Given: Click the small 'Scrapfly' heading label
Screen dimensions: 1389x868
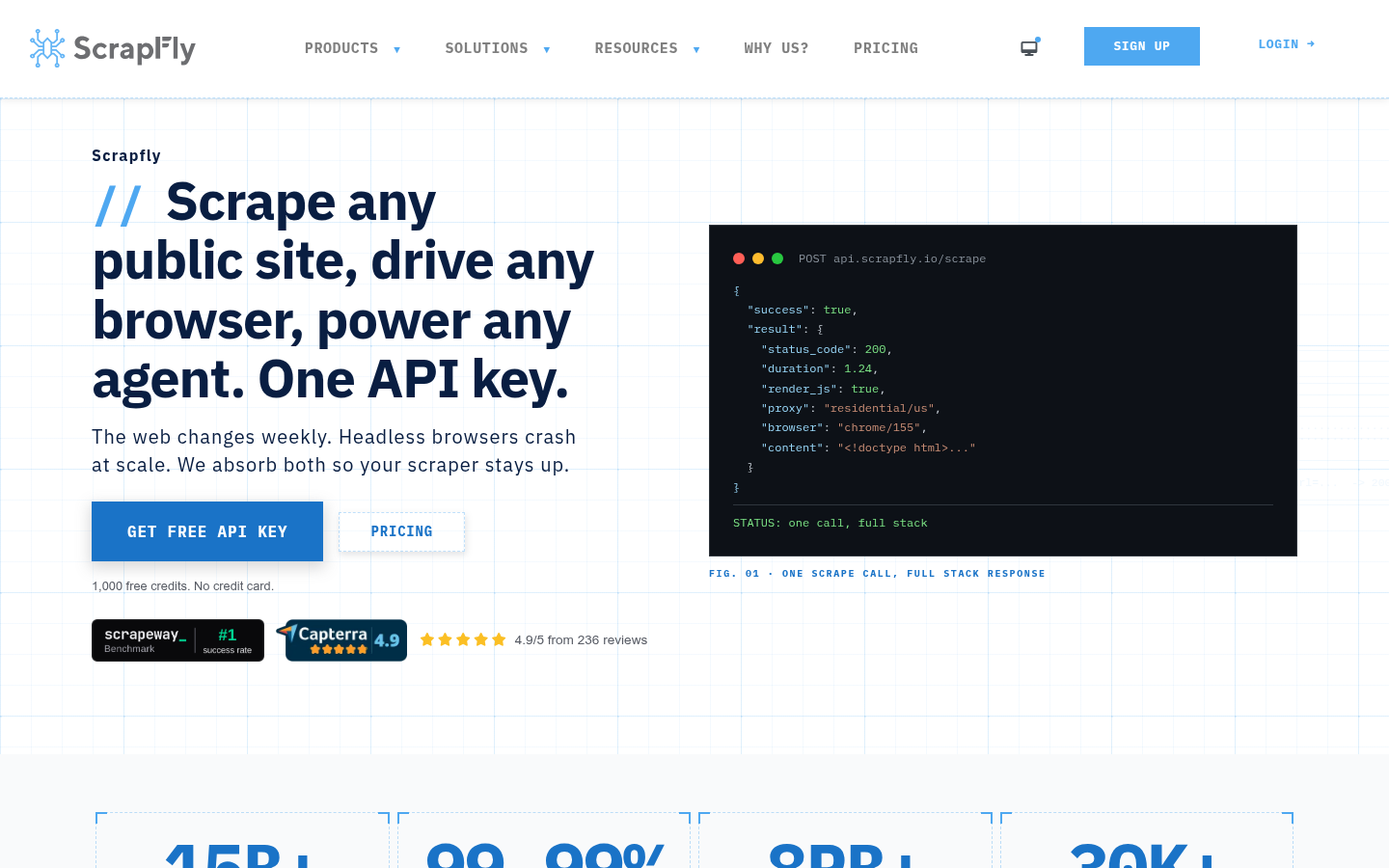Looking at the screenshot, I should coord(126,156).
